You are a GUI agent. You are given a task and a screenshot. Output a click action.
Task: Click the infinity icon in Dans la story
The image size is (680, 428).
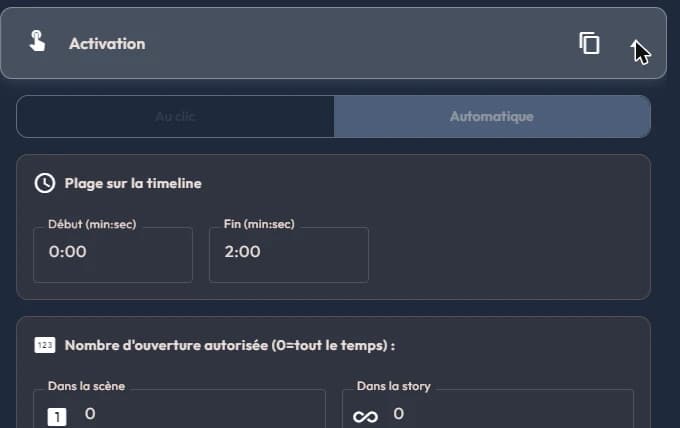click(366, 417)
